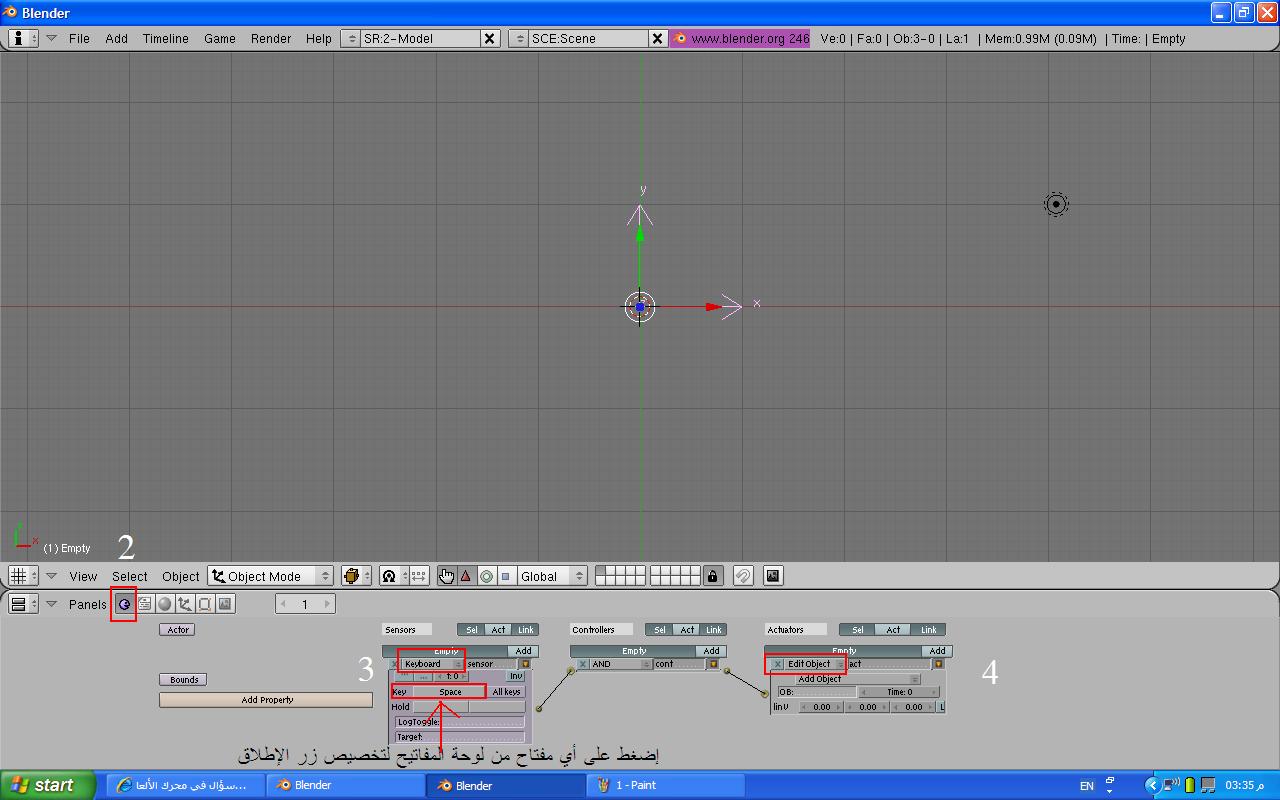
Task: Click Add in the Sensors column
Action: [523, 651]
